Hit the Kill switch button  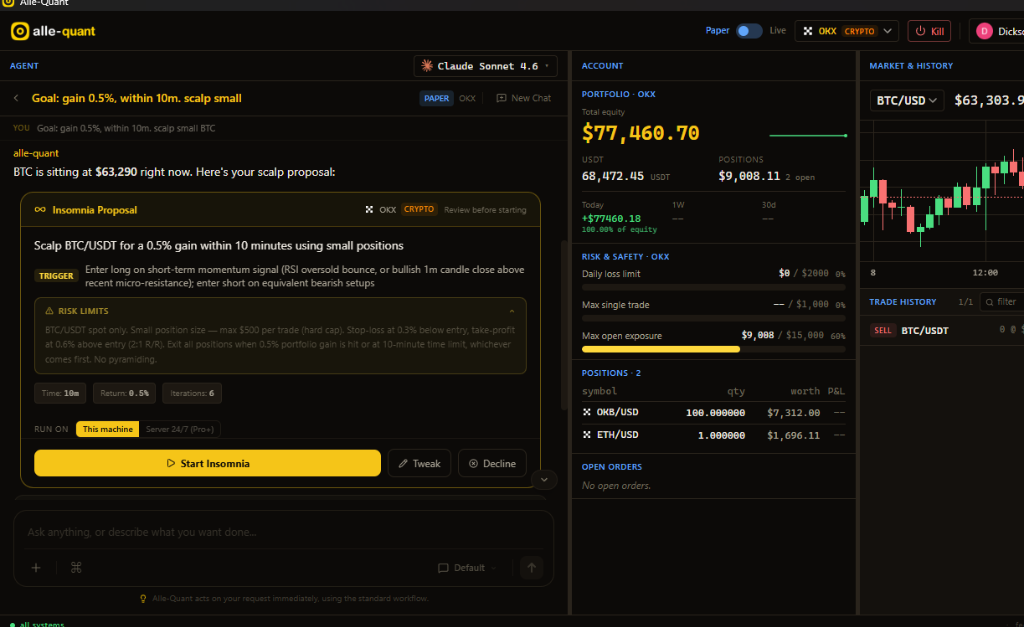(x=929, y=31)
